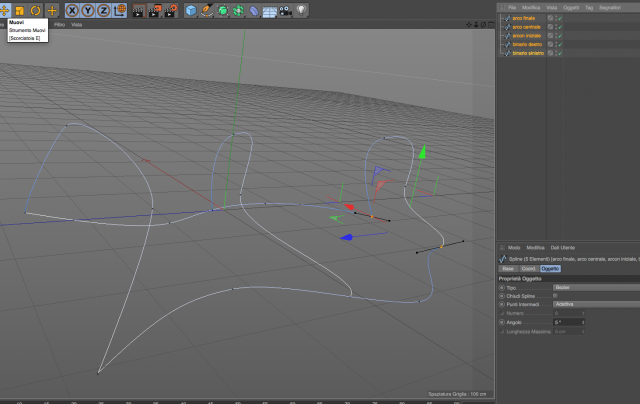
Task: Open Object Manager Tag menu
Action: point(589,8)
